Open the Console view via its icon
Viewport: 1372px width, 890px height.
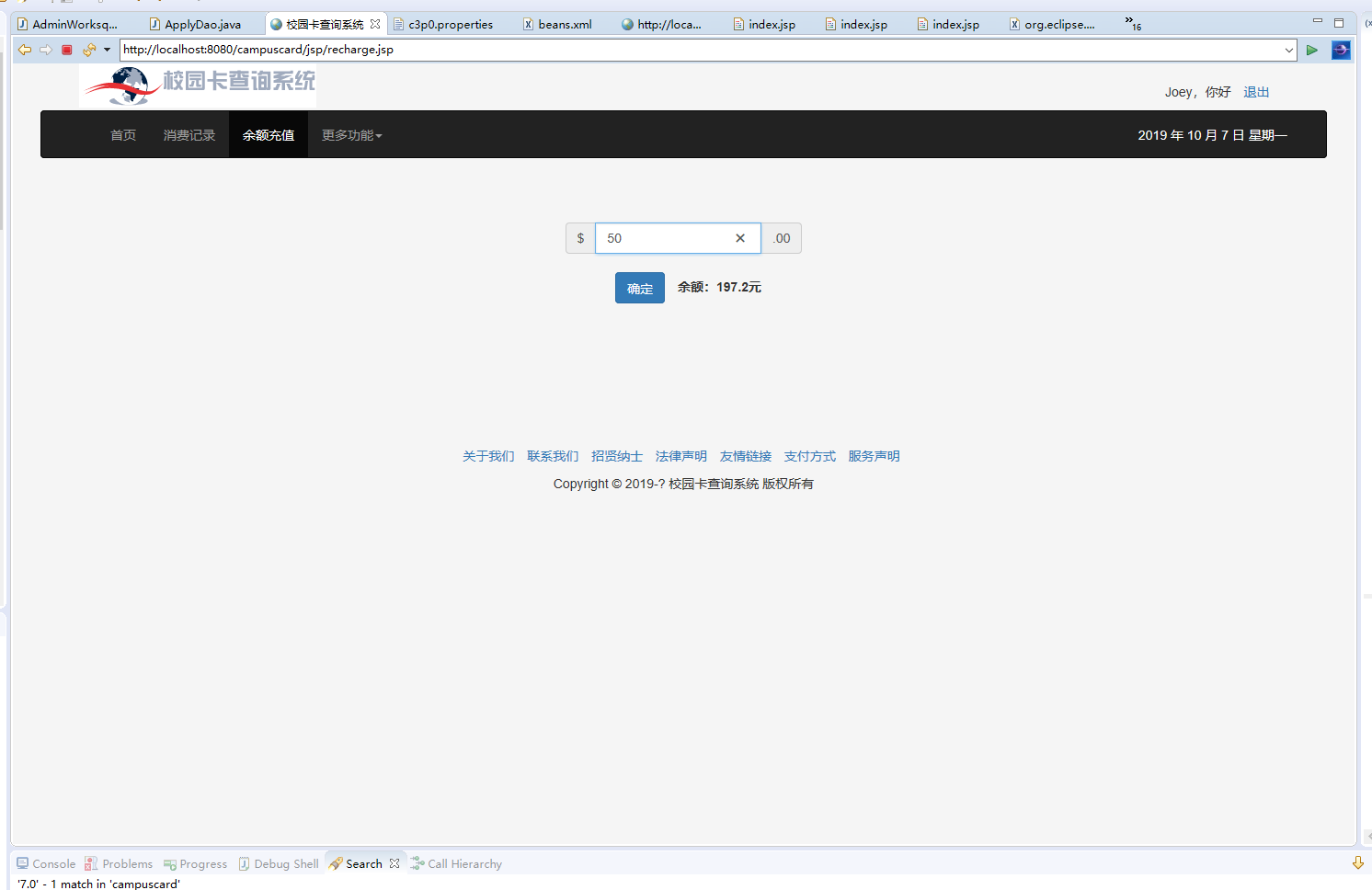[x=22, y=863]
